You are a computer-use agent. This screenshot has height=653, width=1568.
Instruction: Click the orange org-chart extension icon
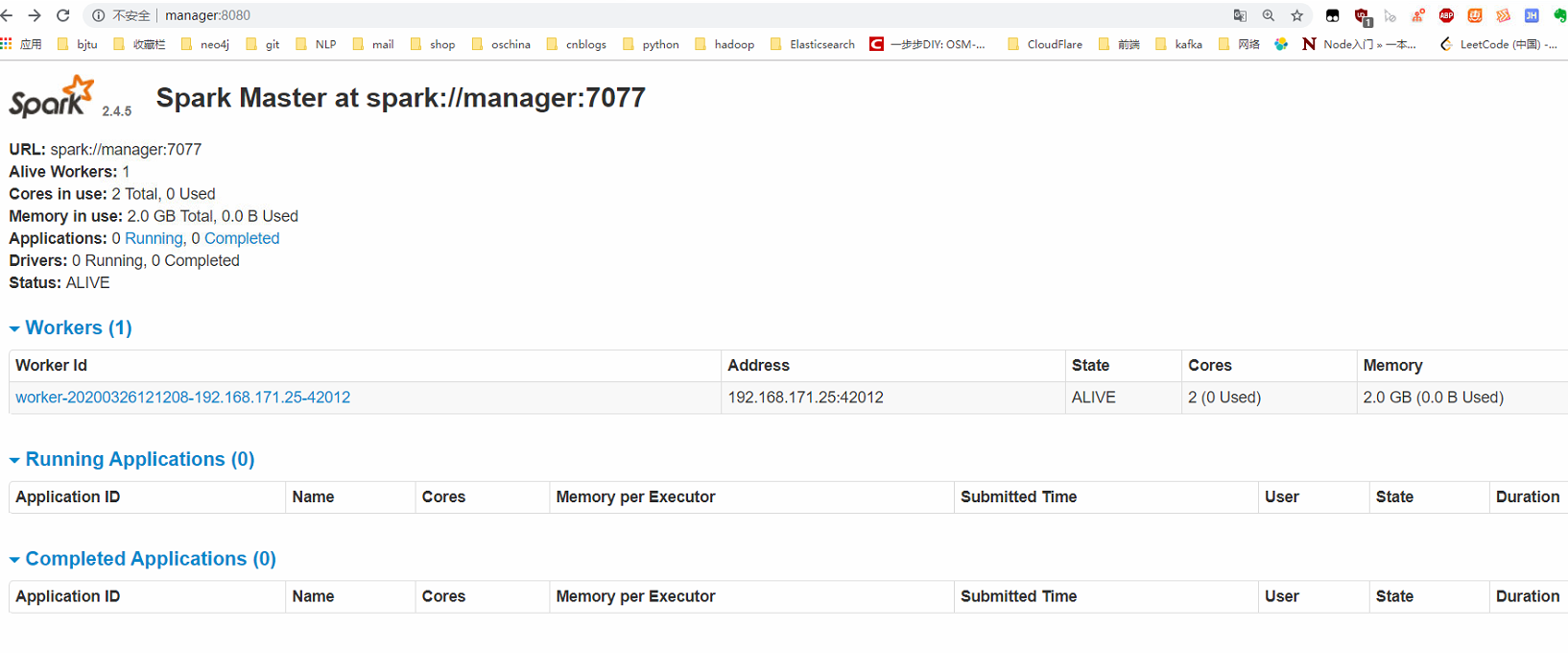[1418, 15]
